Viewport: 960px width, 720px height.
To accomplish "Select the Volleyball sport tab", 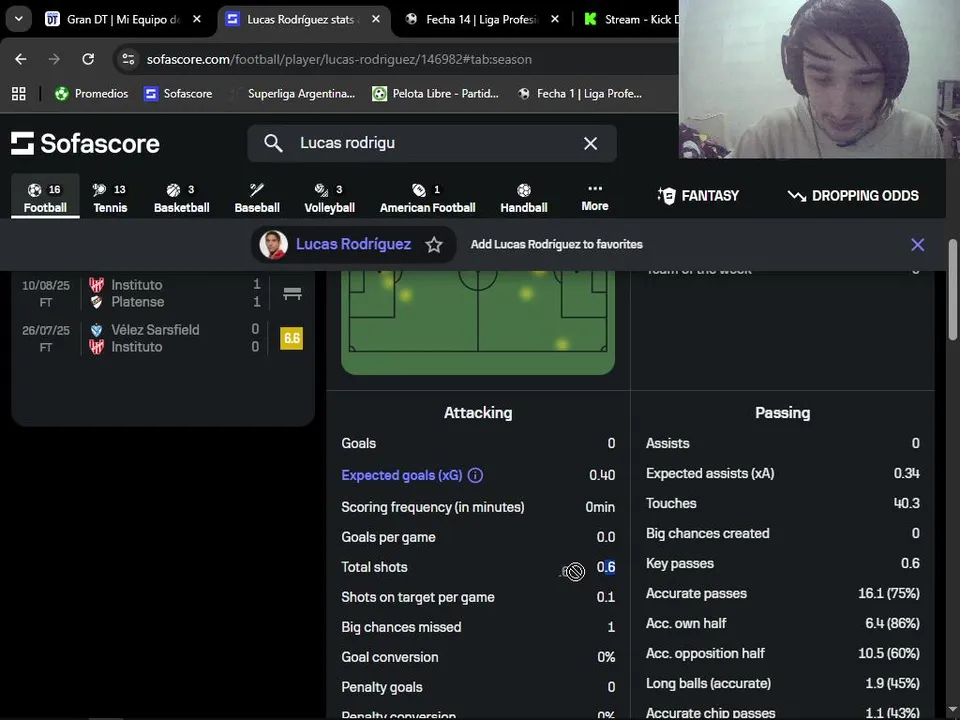I will point(329,197).
